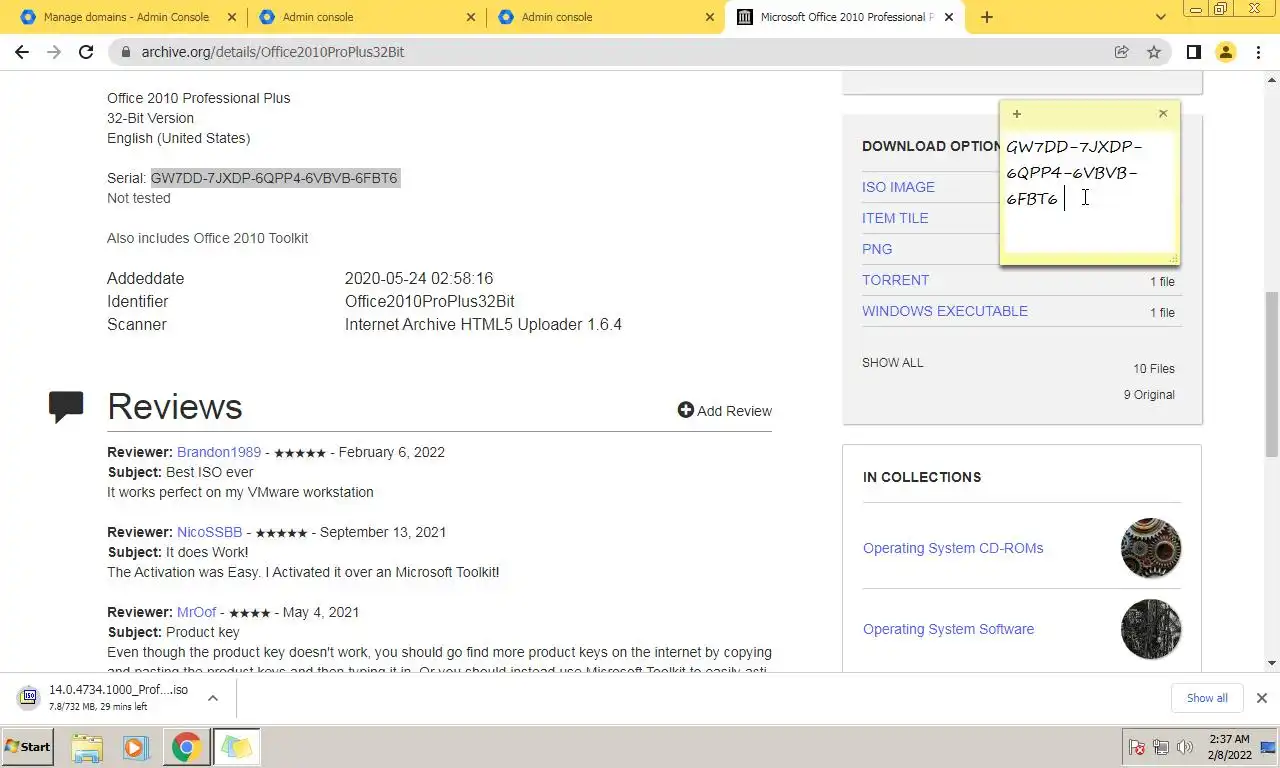Open the ISO IMAGE download link
This screenshot has width=1280, height=768.
(898, 187)
